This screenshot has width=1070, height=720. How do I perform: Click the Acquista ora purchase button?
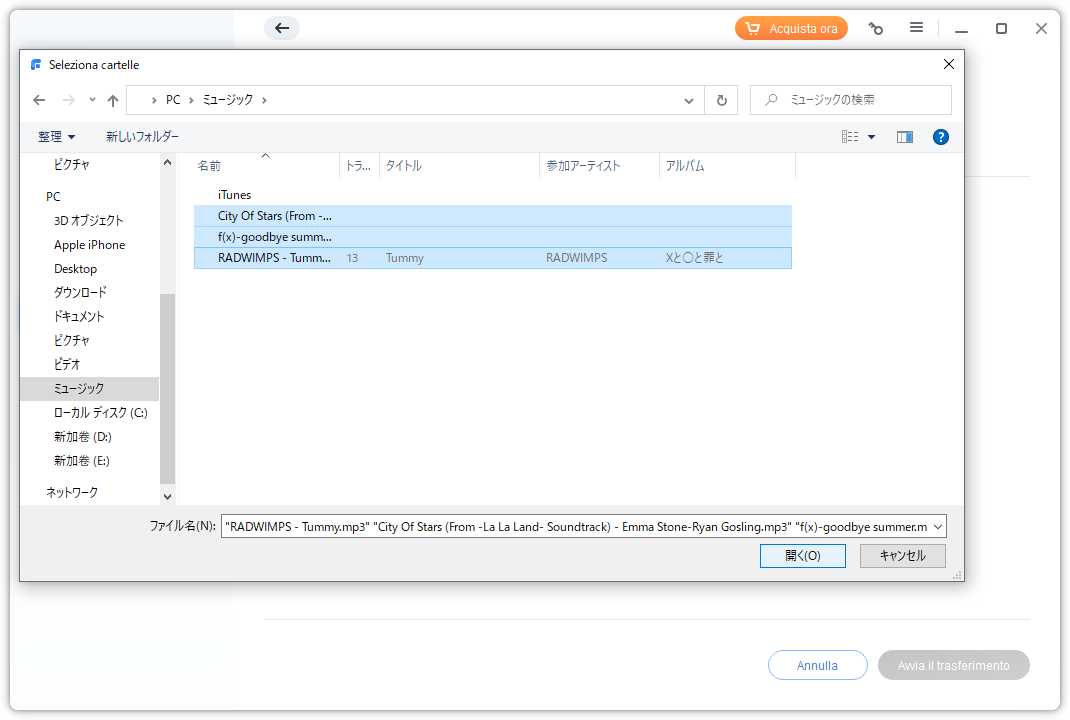point(791,29)
